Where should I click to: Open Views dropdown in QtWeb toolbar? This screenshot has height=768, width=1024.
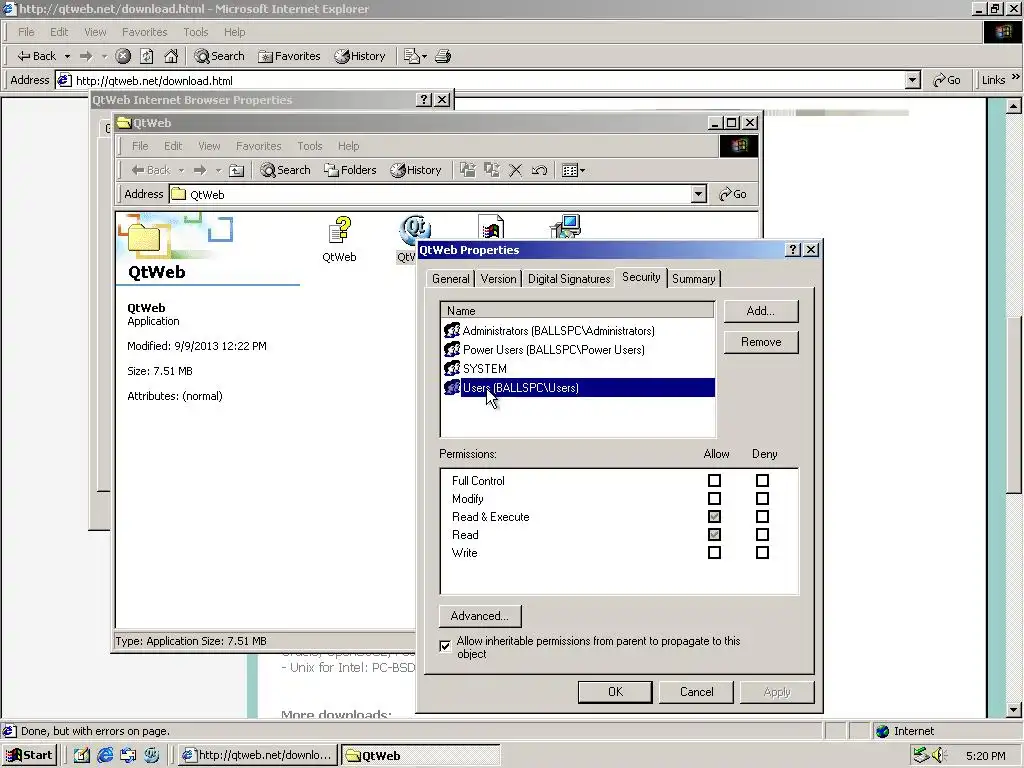coord(574,170)
